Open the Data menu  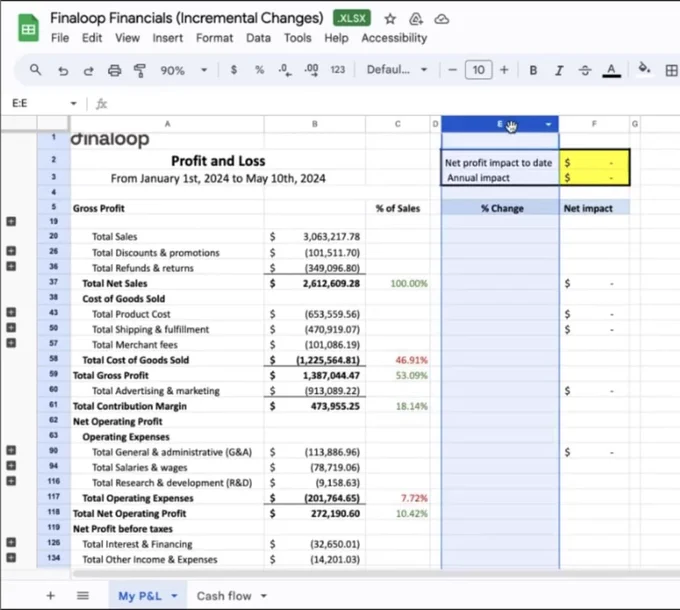coord(258,38)
